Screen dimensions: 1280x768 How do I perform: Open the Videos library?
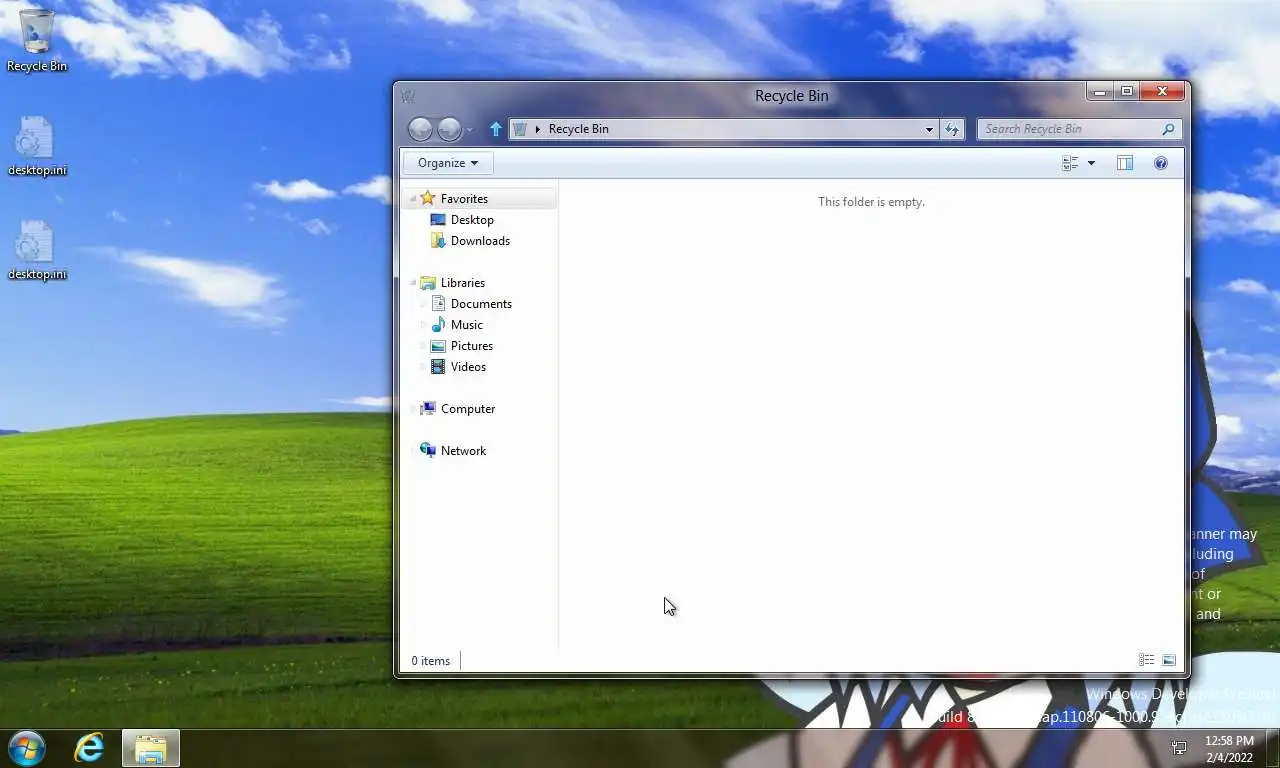point(468,367)
